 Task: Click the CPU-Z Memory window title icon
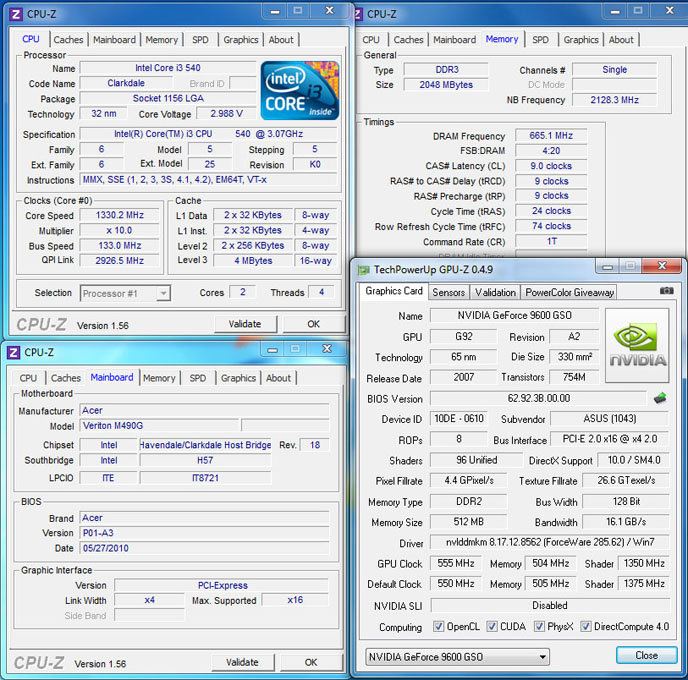(357, 14)
